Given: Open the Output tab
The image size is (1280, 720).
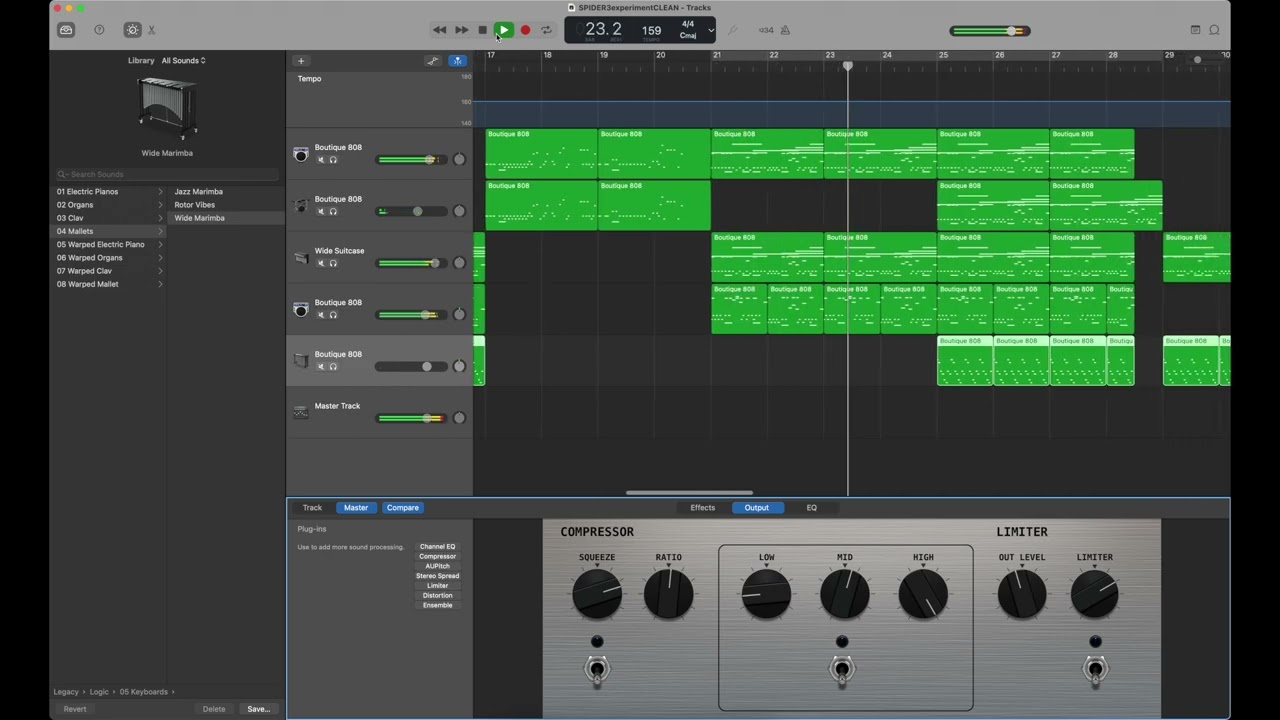Looking at the screenshot, I should point(757,508).
